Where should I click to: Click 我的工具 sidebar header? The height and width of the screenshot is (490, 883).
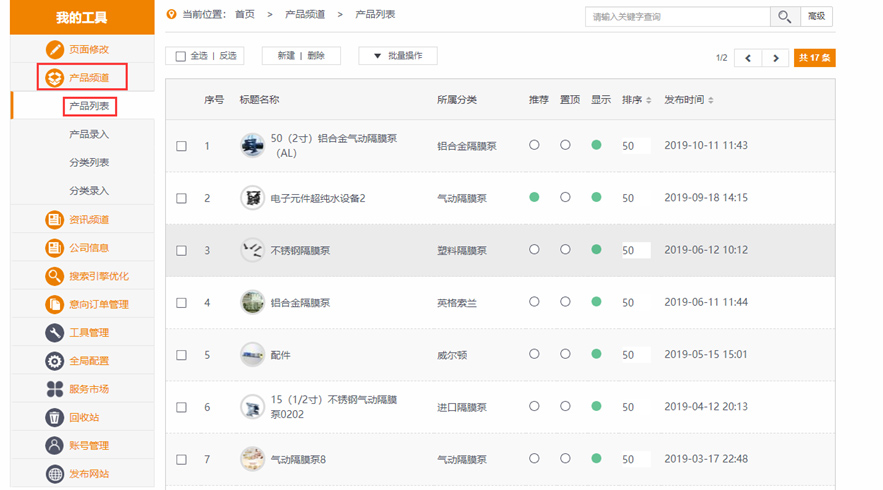pyautogui.click(x=82, y=17)
